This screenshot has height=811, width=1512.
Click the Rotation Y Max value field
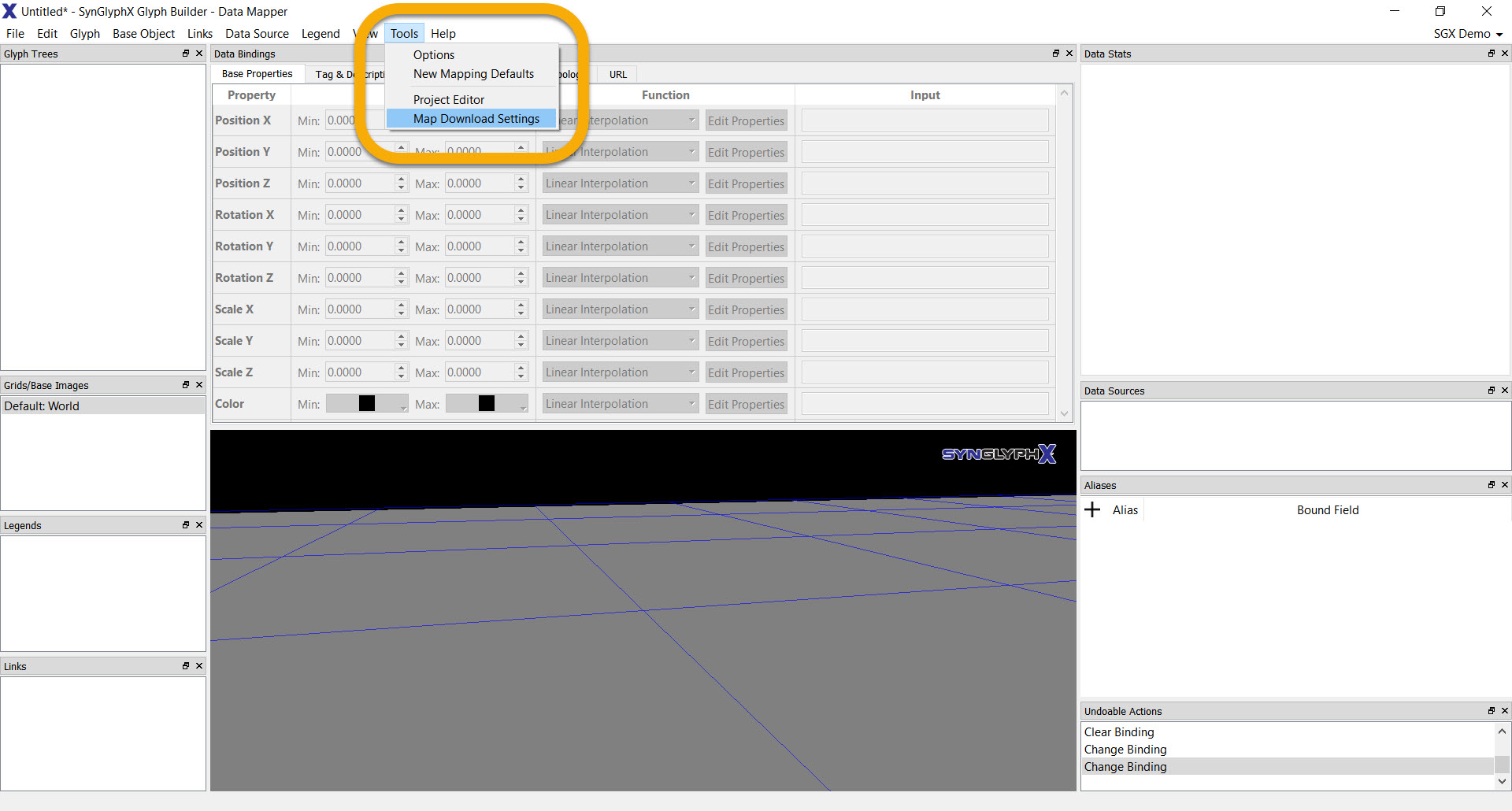pos(480,246)
